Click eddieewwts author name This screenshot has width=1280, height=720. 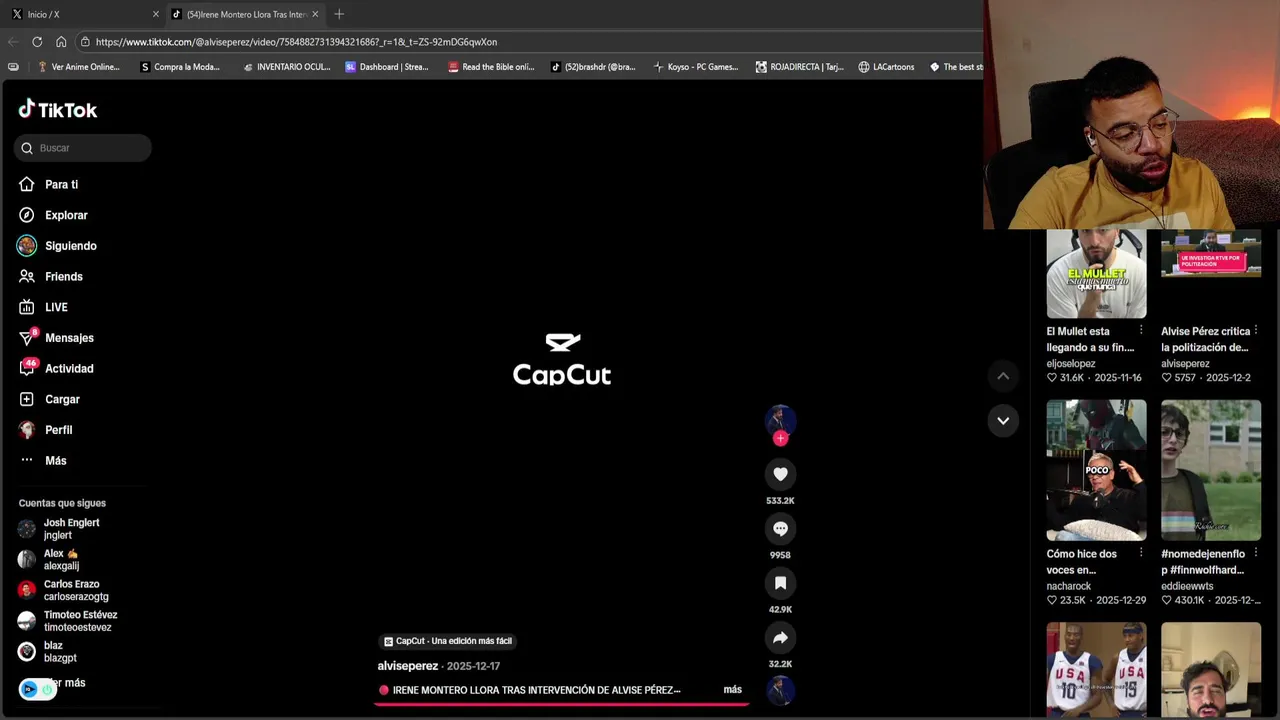(x=1187, y=586)
